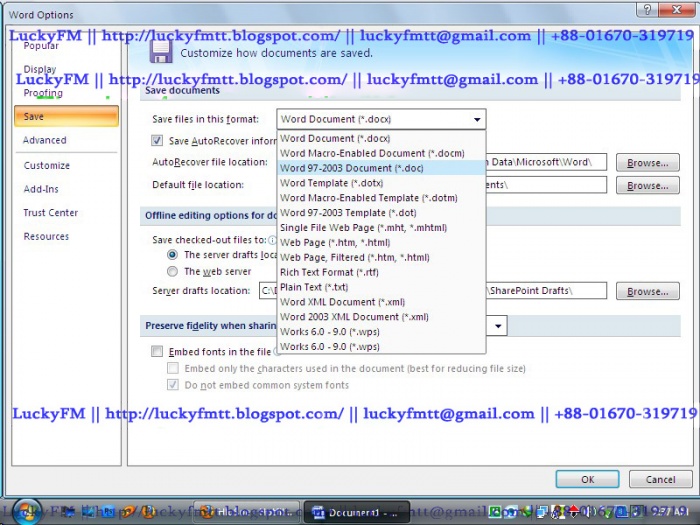Open the Display category

67,69
